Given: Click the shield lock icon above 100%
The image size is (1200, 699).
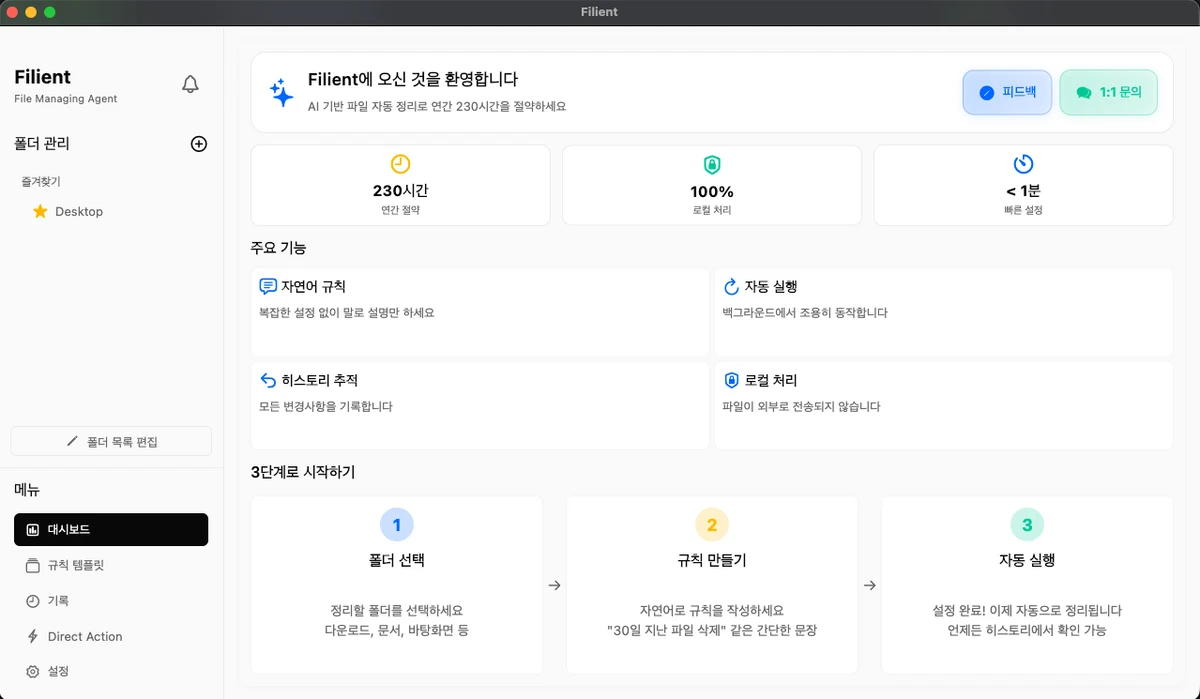Looking at the screenshot, I should tap(712, 165).
